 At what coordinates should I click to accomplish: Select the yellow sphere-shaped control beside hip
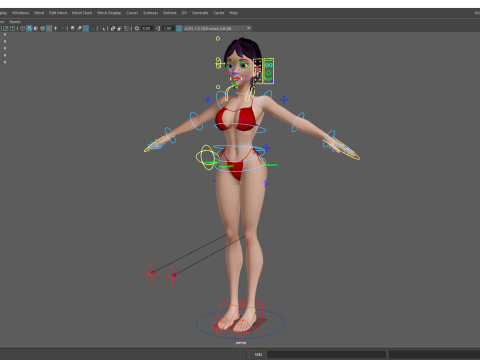point(207,157)
